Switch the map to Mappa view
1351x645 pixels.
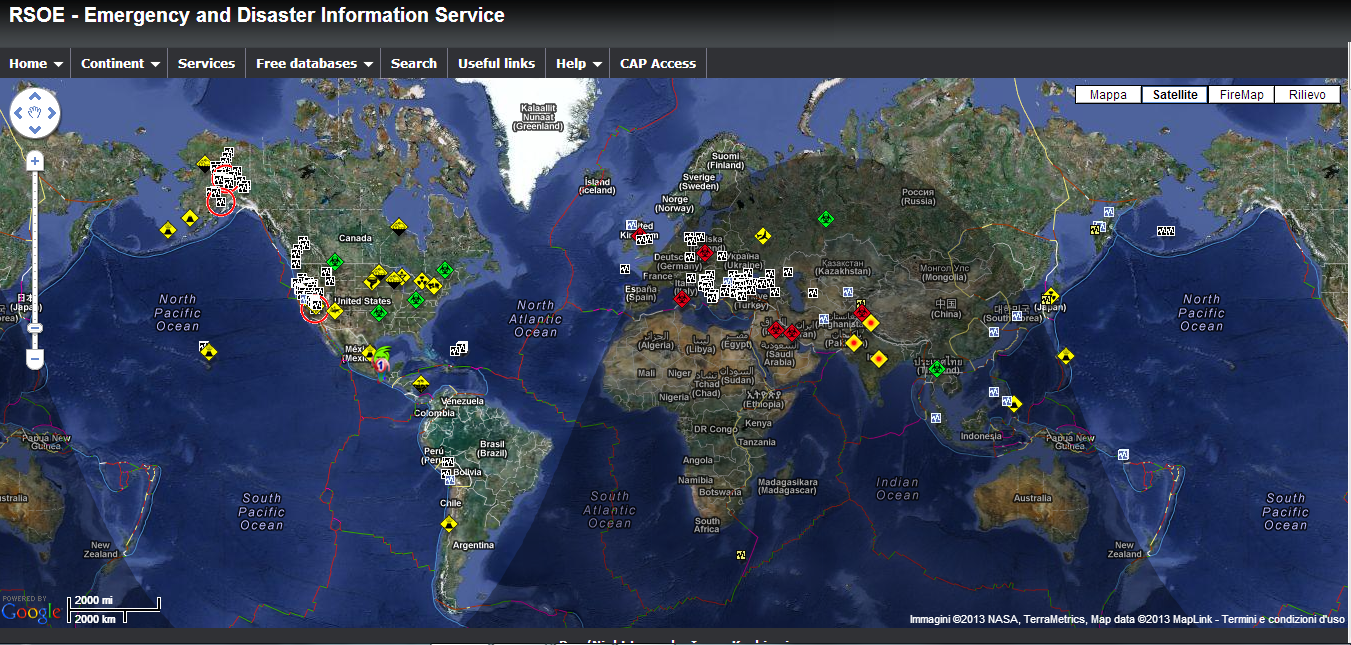click(x=1108, y=94)
